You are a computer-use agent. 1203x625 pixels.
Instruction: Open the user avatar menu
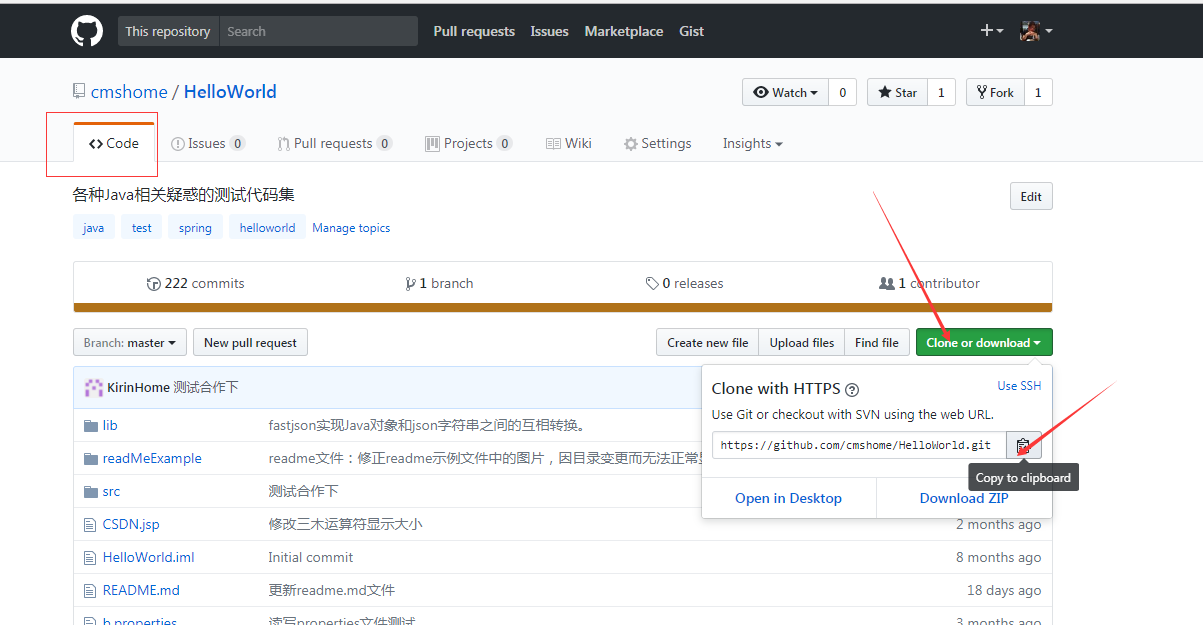coord(1036,31)
